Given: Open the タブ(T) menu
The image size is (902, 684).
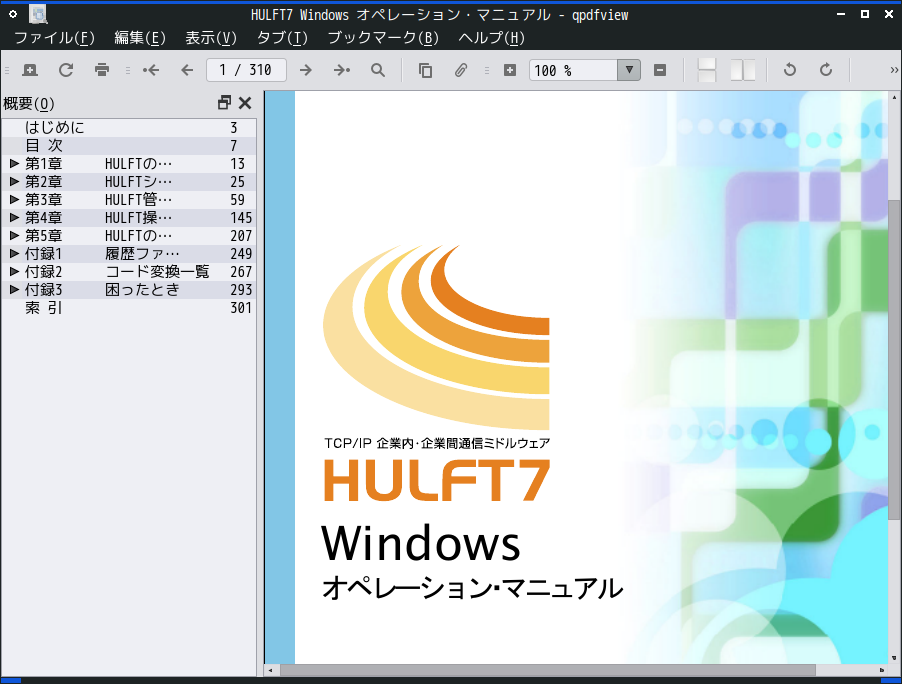Looking at the screenshot, I should click(x=282, y=38).
